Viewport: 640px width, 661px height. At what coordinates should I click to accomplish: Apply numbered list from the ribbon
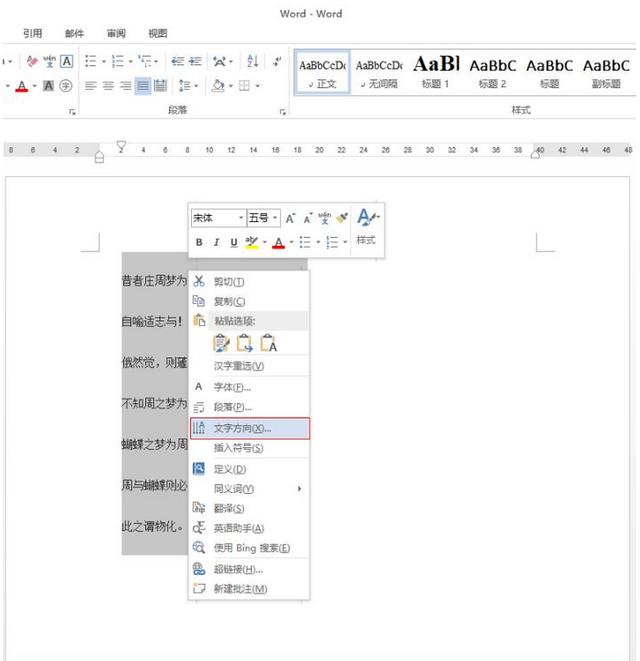tap(118, 62)
